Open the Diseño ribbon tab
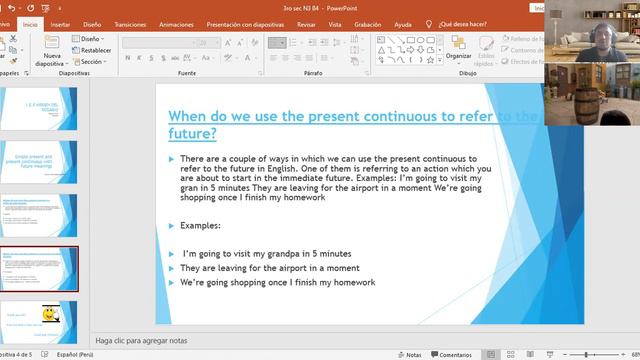The image size is (640, 360). point(92,24)
